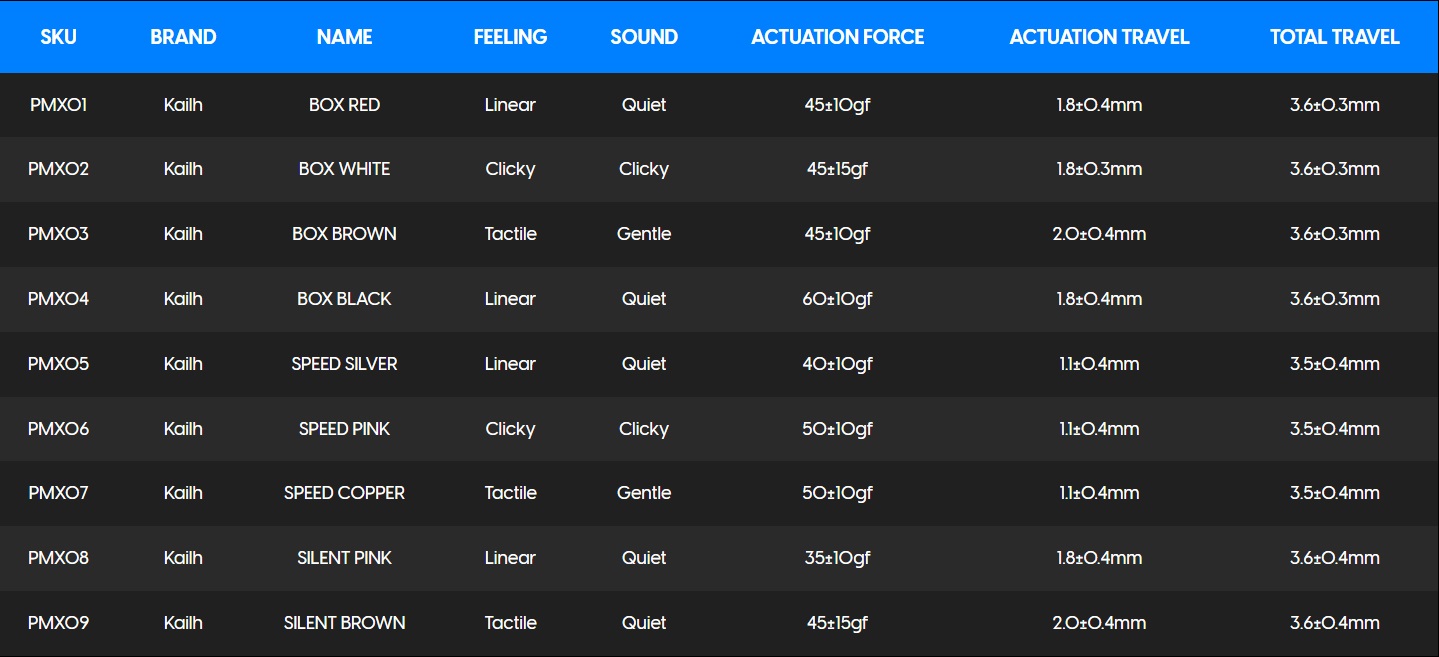Click the ACTUATION TRAVEL header
Viewport: 1439px width, 657px height.
pos(1099,37)
